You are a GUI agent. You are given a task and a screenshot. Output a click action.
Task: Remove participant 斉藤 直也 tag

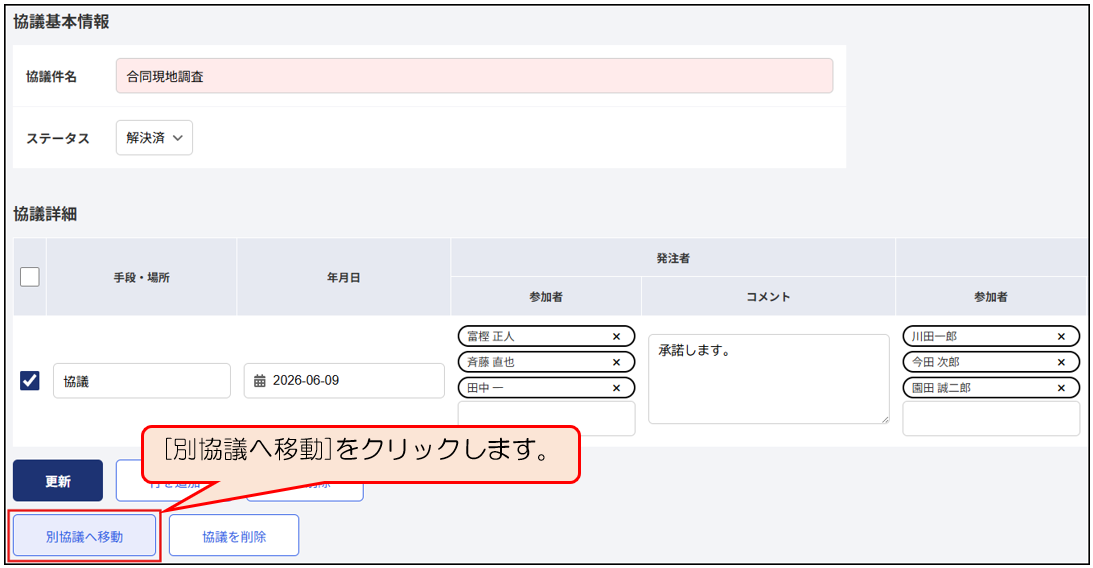click(x=616, y=362)
